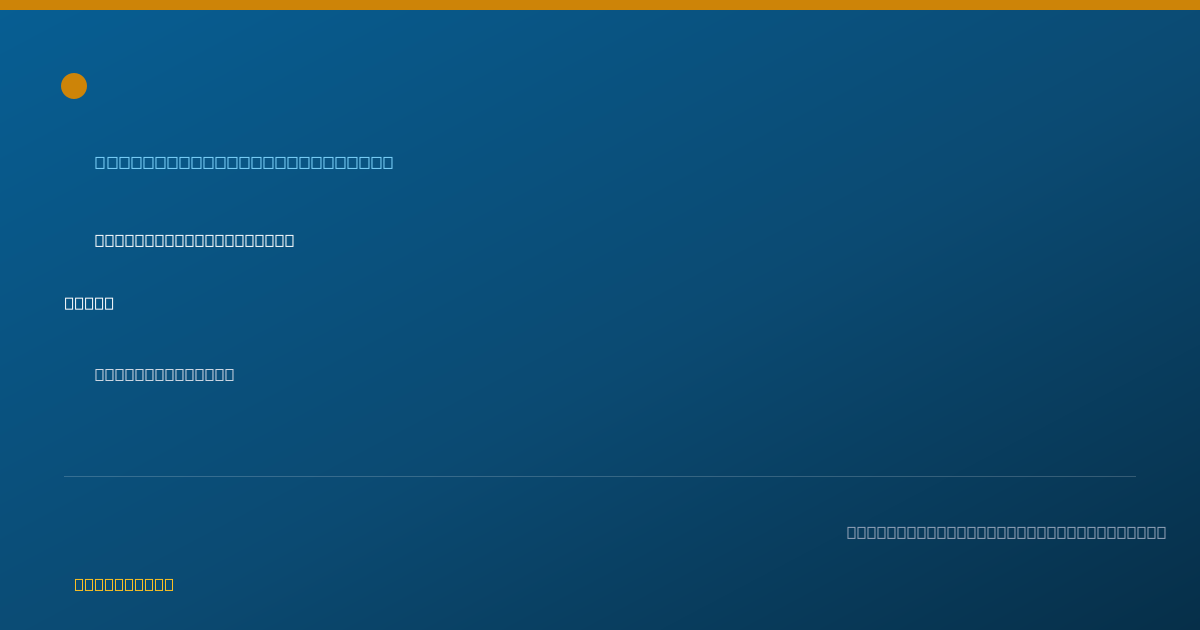Click the orange accent bar
The image size is (1200, 630).
pyautogui.click(x=600, y=5)
